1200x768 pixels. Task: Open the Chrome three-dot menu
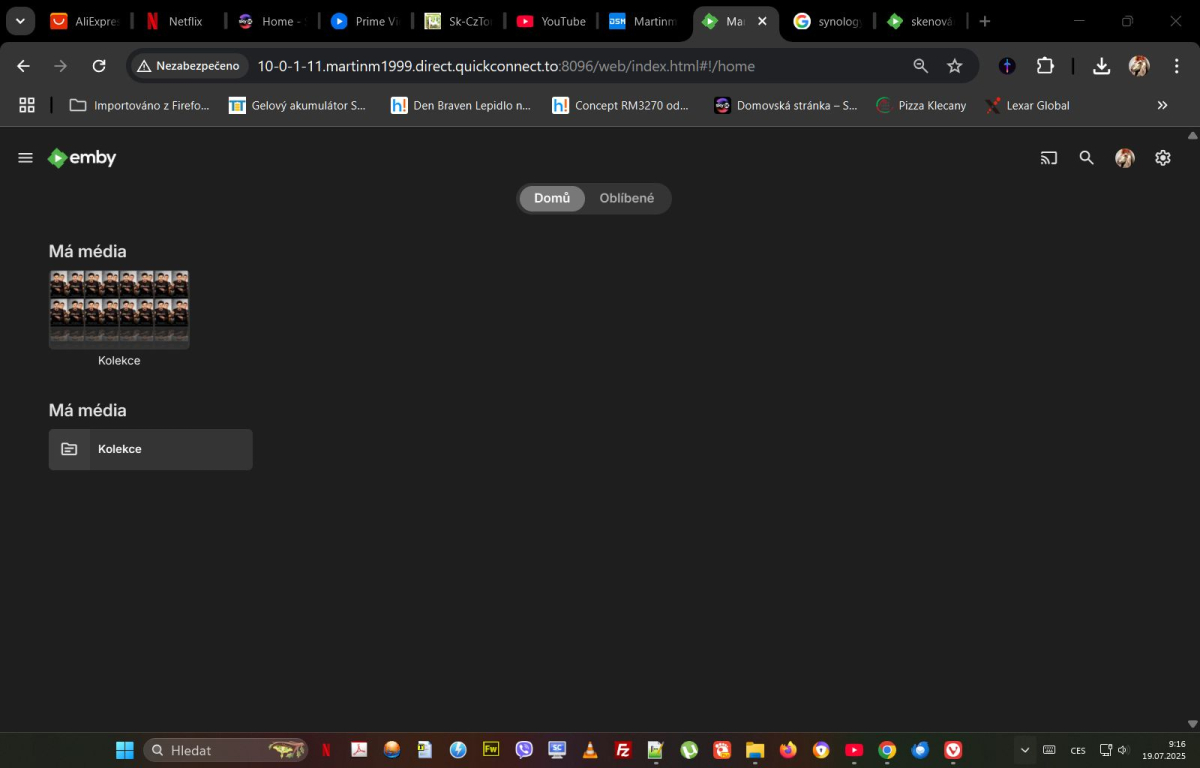click(x=1179, y=65)
